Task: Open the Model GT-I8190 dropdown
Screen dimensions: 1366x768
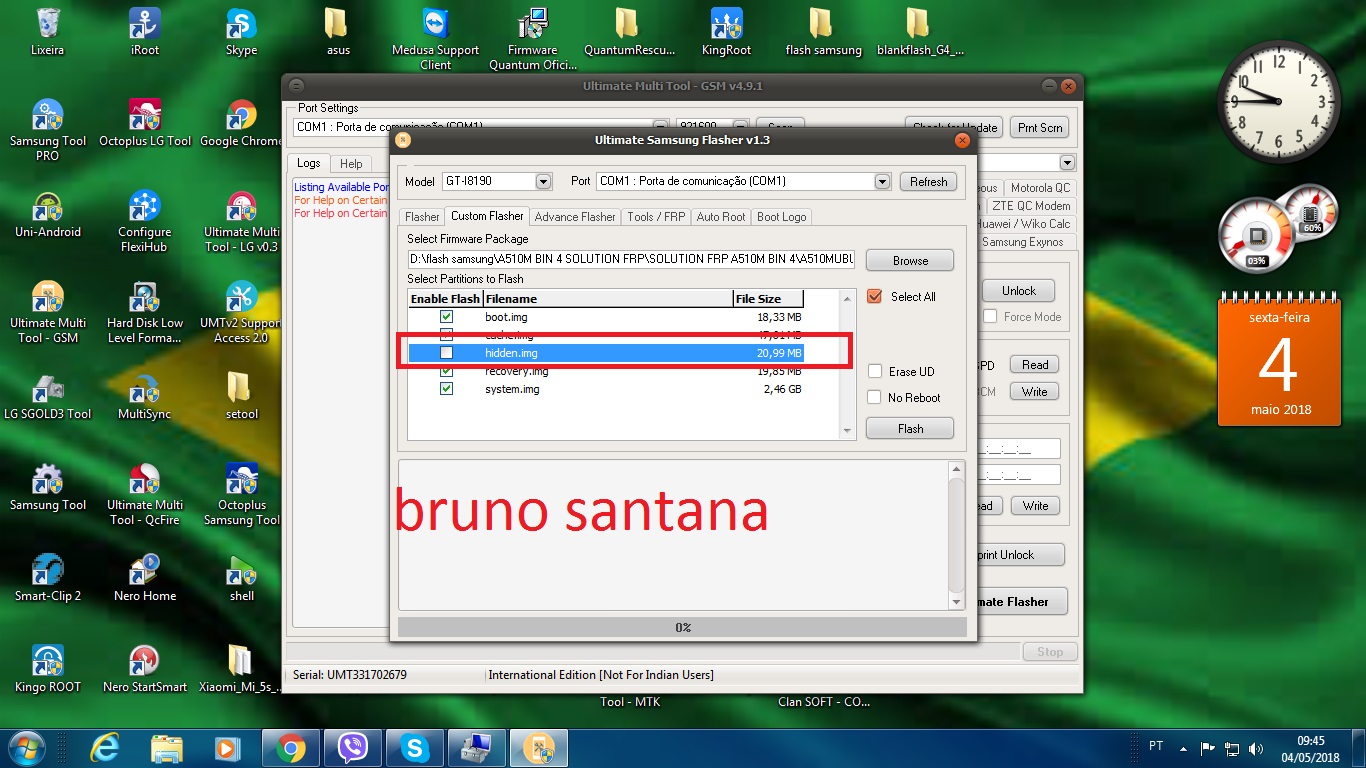Action: coord(543,182)
